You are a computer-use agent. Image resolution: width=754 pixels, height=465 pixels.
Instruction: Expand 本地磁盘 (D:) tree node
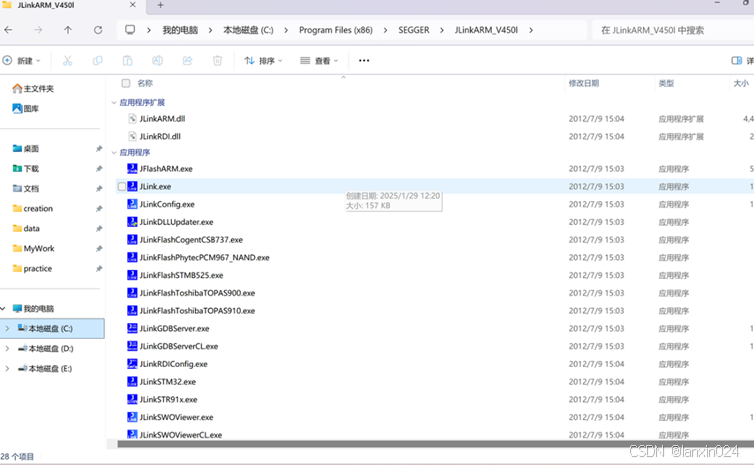7,349
